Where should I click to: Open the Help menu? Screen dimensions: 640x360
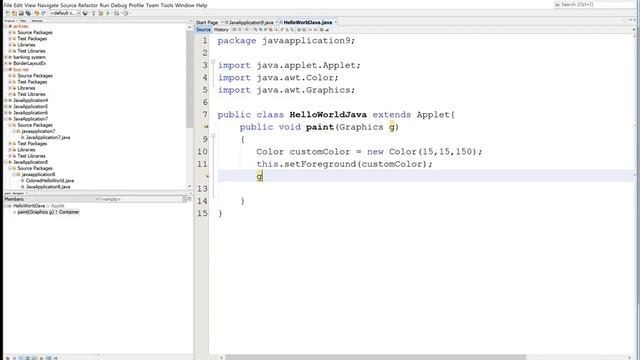click(202, 5)
